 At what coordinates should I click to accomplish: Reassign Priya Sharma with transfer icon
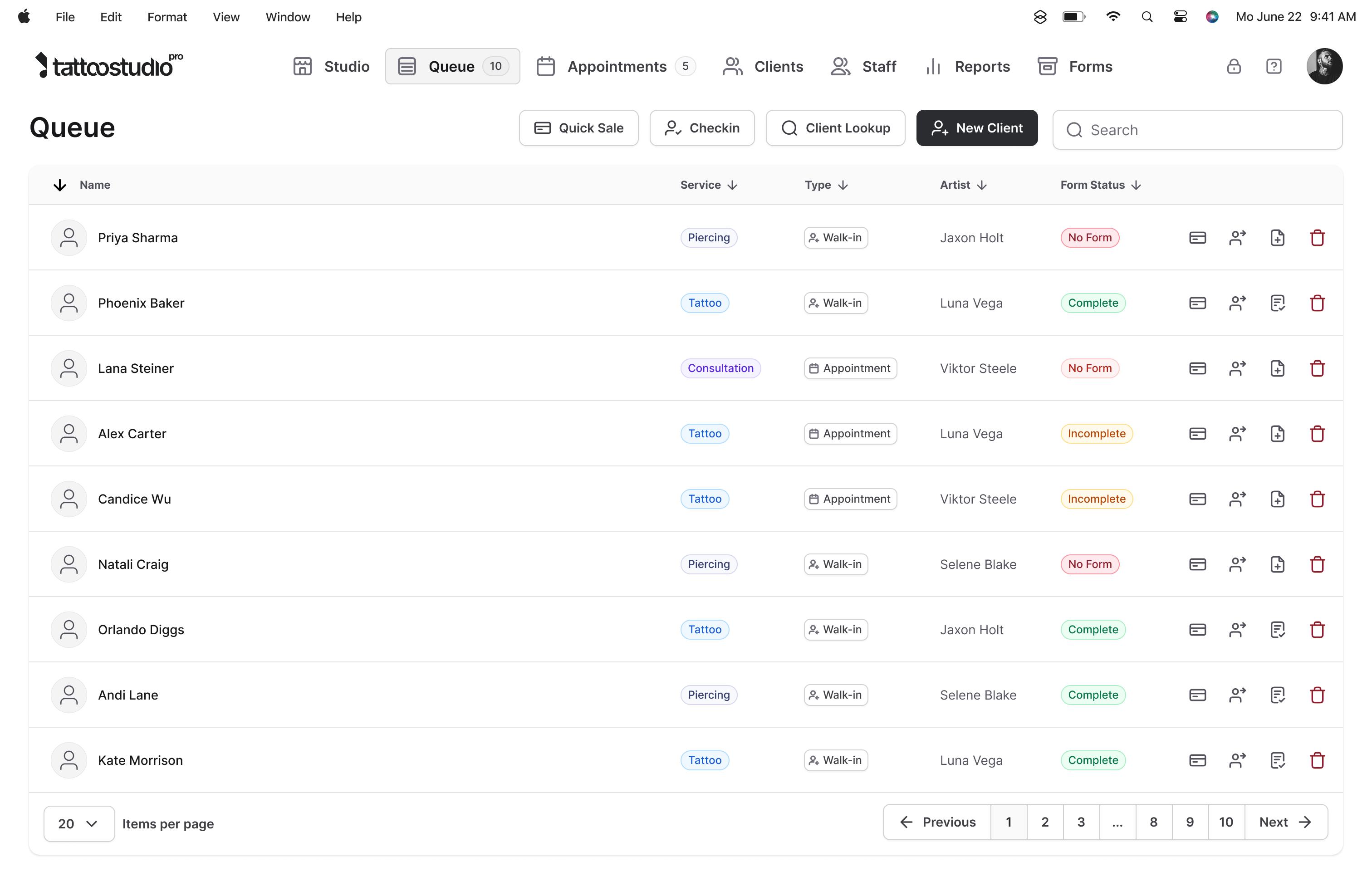point(1237,237)
